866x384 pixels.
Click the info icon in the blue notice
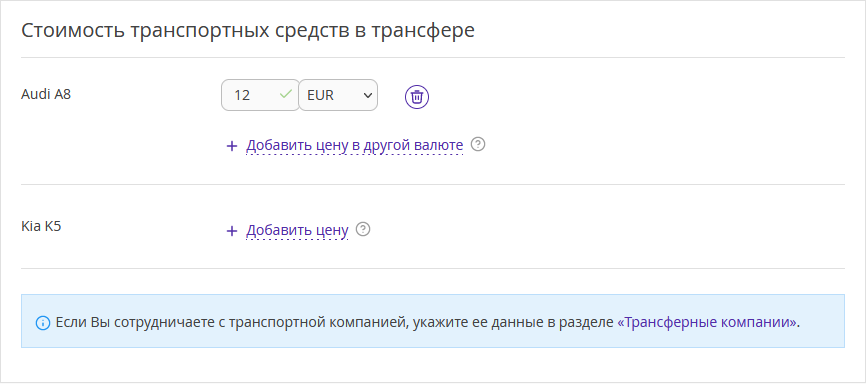pos(43,322)
